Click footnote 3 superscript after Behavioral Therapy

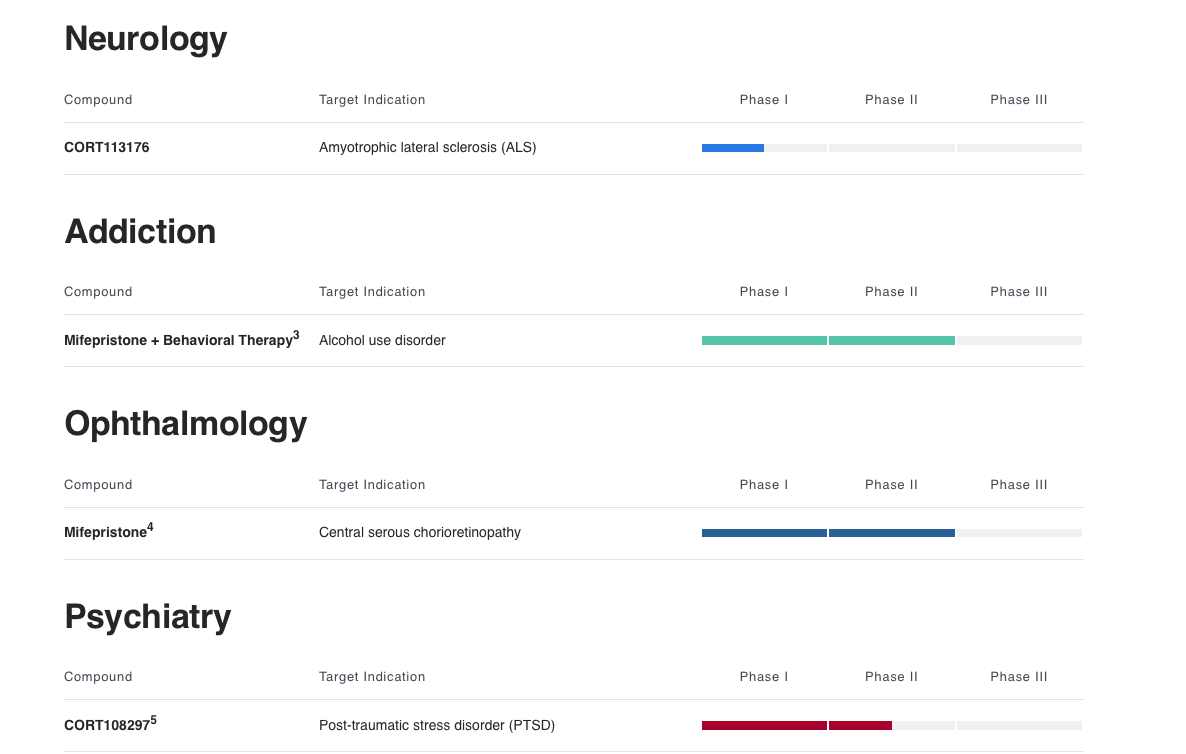[x=296, y=336]
